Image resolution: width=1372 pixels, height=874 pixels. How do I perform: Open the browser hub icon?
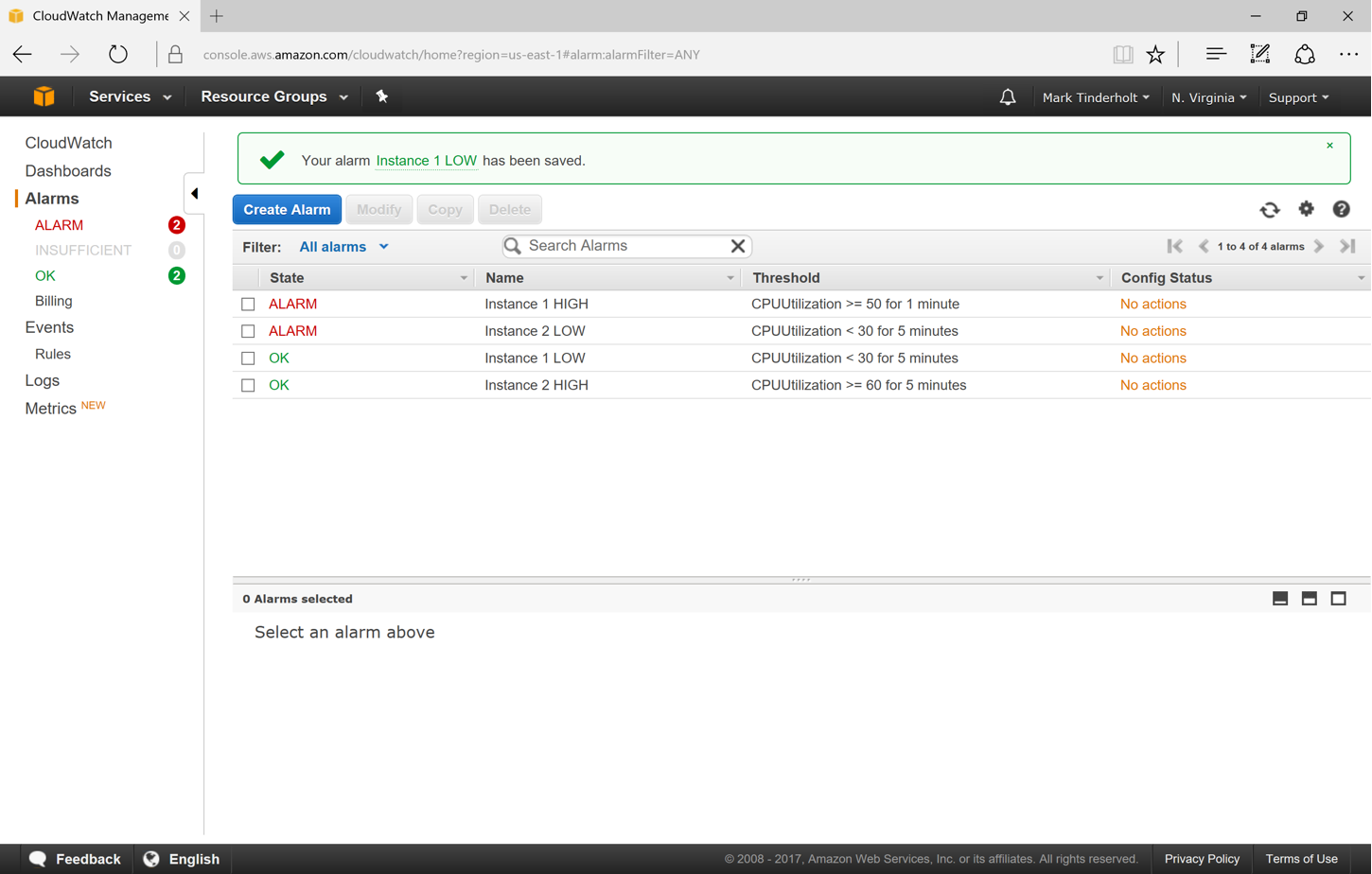coord(1216,54)
